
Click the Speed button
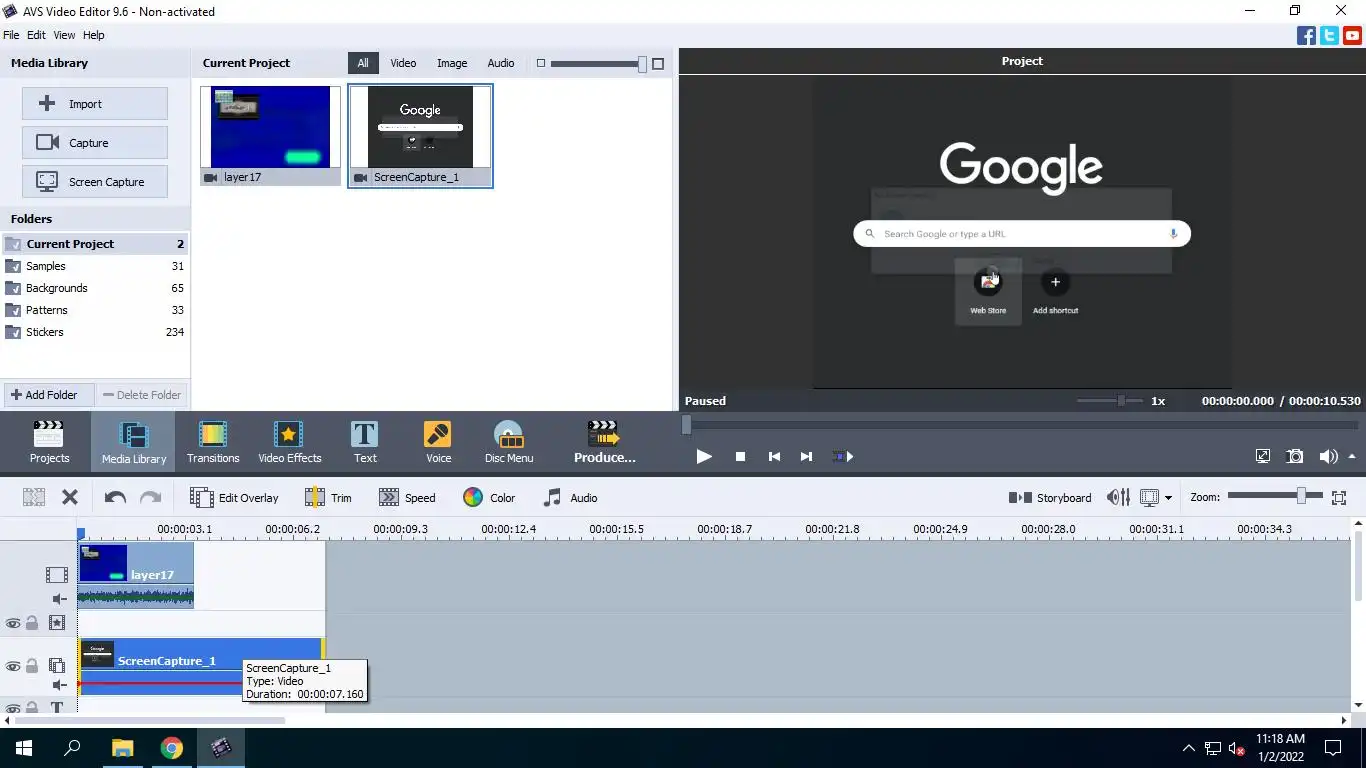click(407, 497)
